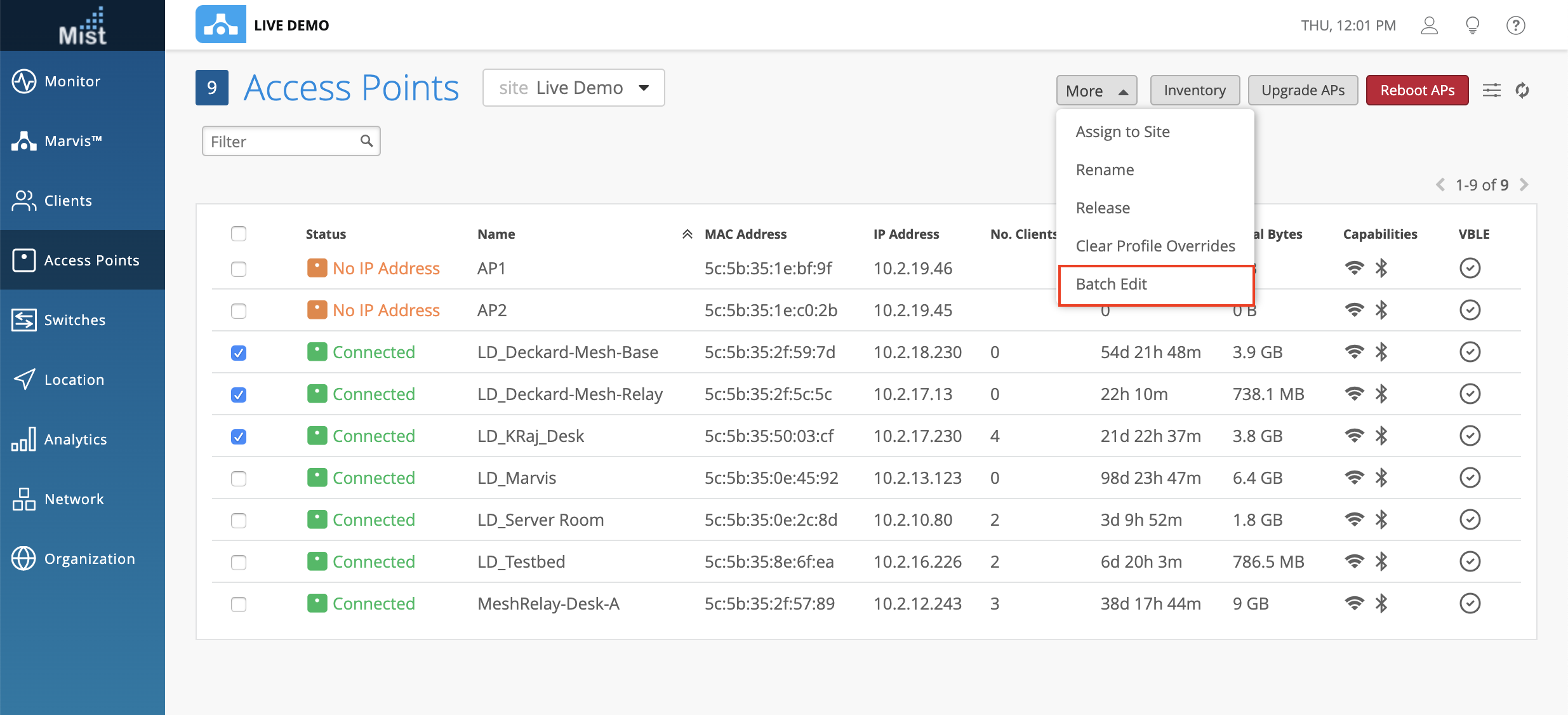Collapse the More dropdown button
This screenshot has width=1568, height=715.
(1096, 91)
